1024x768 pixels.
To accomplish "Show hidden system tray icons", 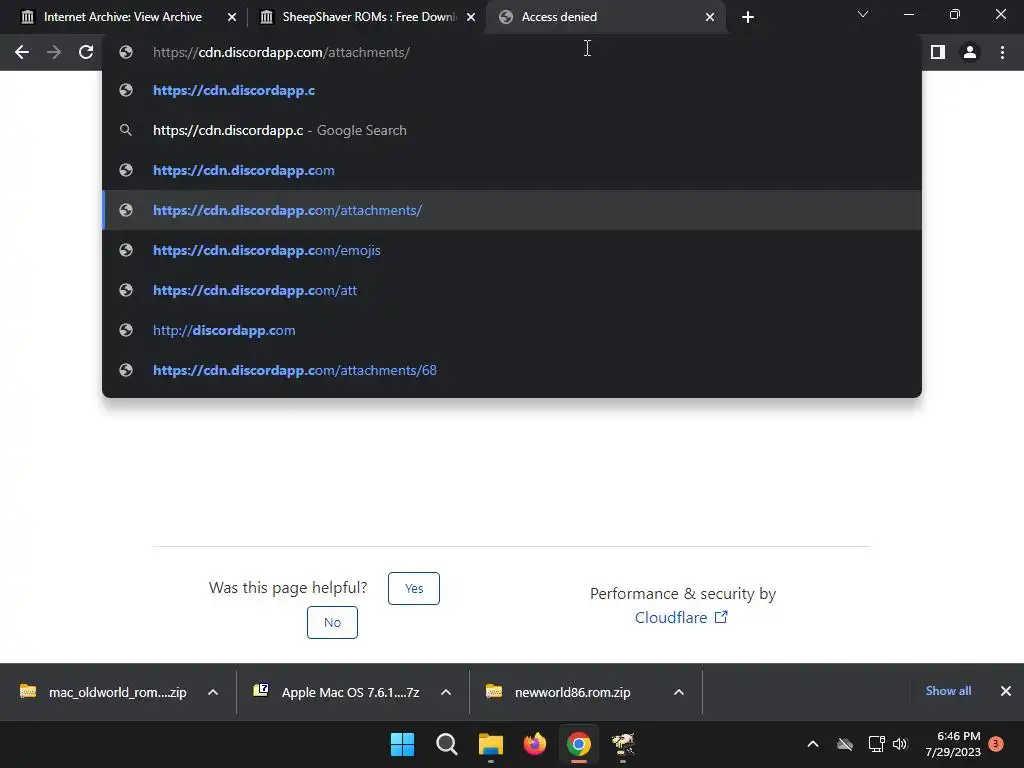I will coord(813,744).
